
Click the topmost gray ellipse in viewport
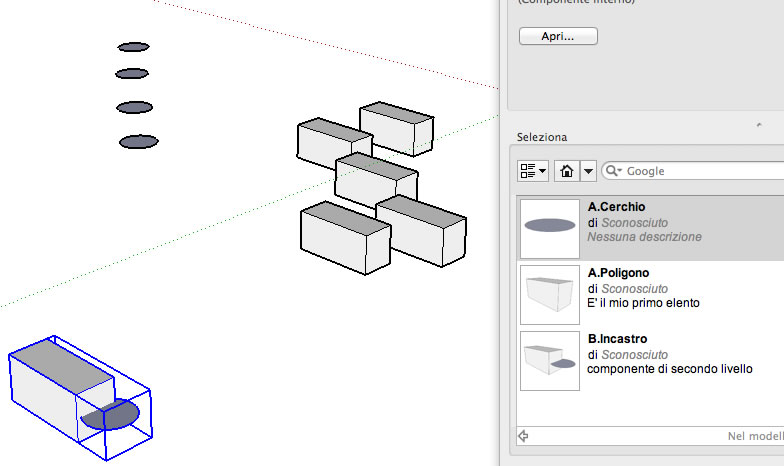pyautogui.click(x=133, y=47)
